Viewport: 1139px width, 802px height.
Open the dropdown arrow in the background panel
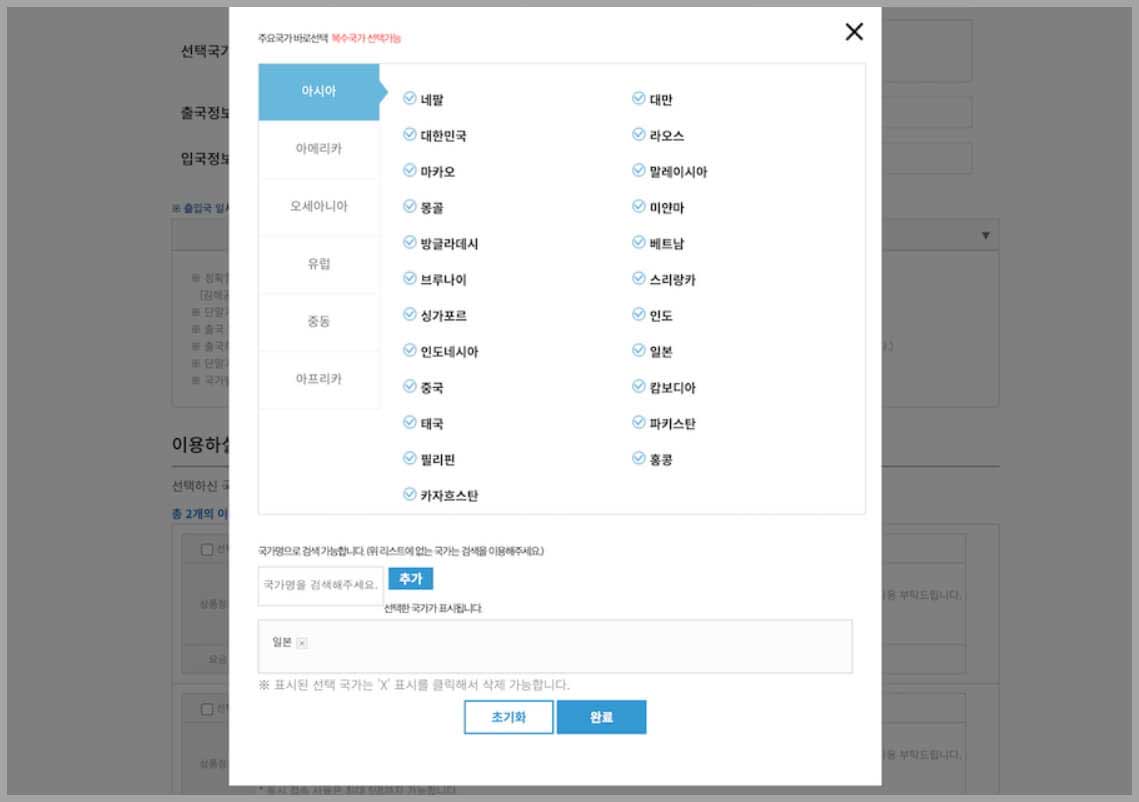(x=985, y=233)
